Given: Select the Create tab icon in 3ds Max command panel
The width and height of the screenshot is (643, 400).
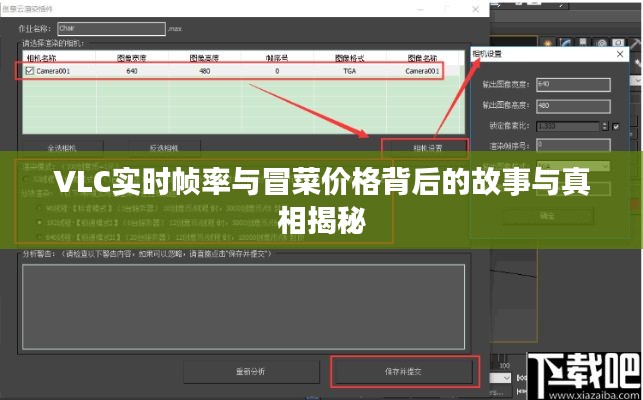Looking at the screenshot, I should 548,43.
